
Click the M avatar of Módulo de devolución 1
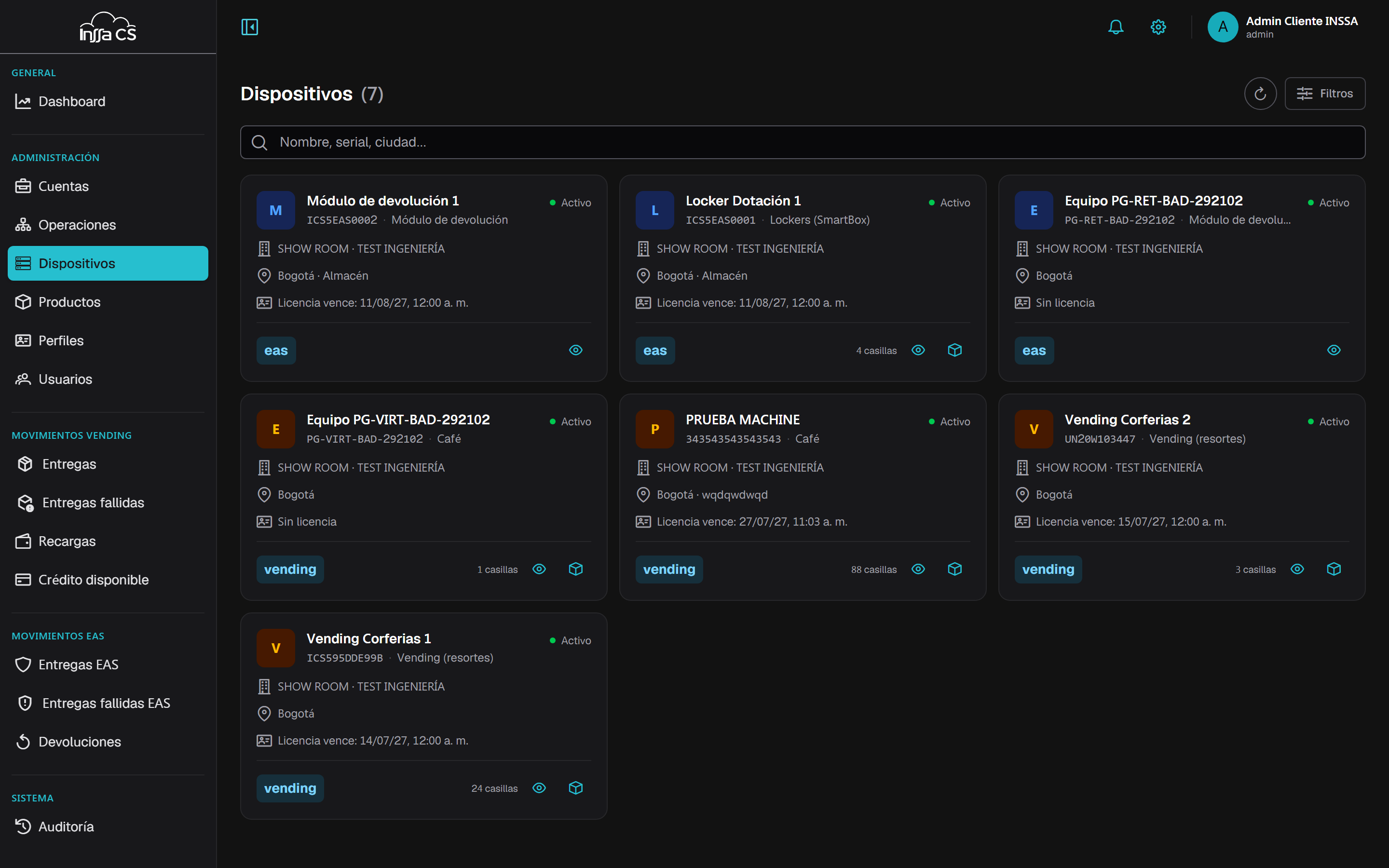[275, 210]
